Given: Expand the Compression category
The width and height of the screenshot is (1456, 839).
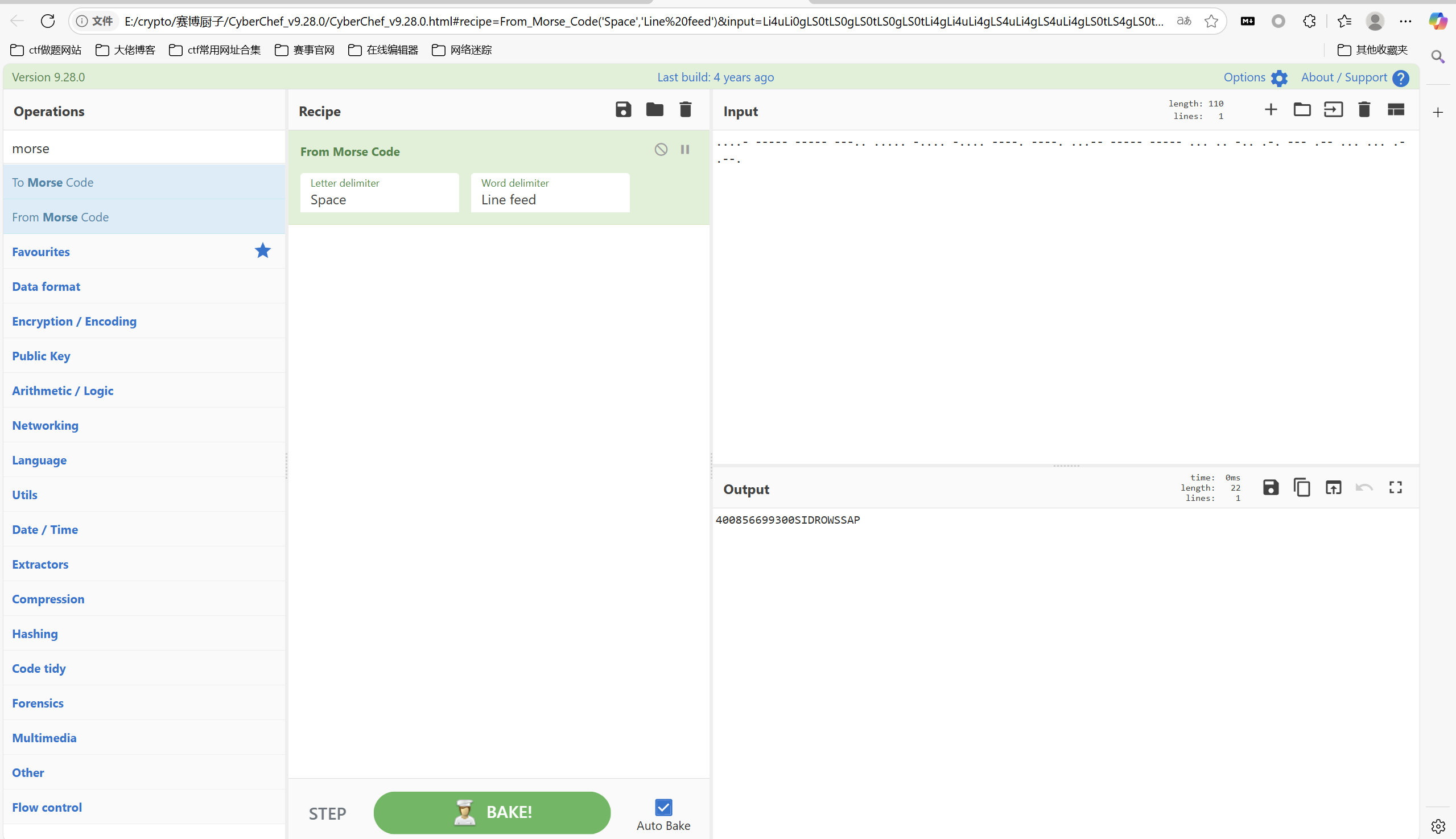Looking at the screenshot, I should click(x=144, y=599).
